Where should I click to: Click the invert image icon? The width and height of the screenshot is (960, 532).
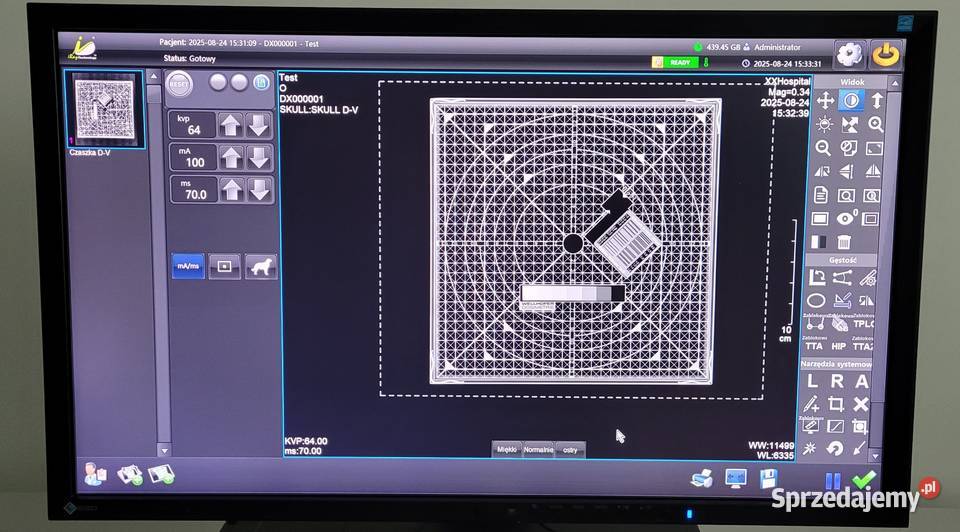coord(849,148)
